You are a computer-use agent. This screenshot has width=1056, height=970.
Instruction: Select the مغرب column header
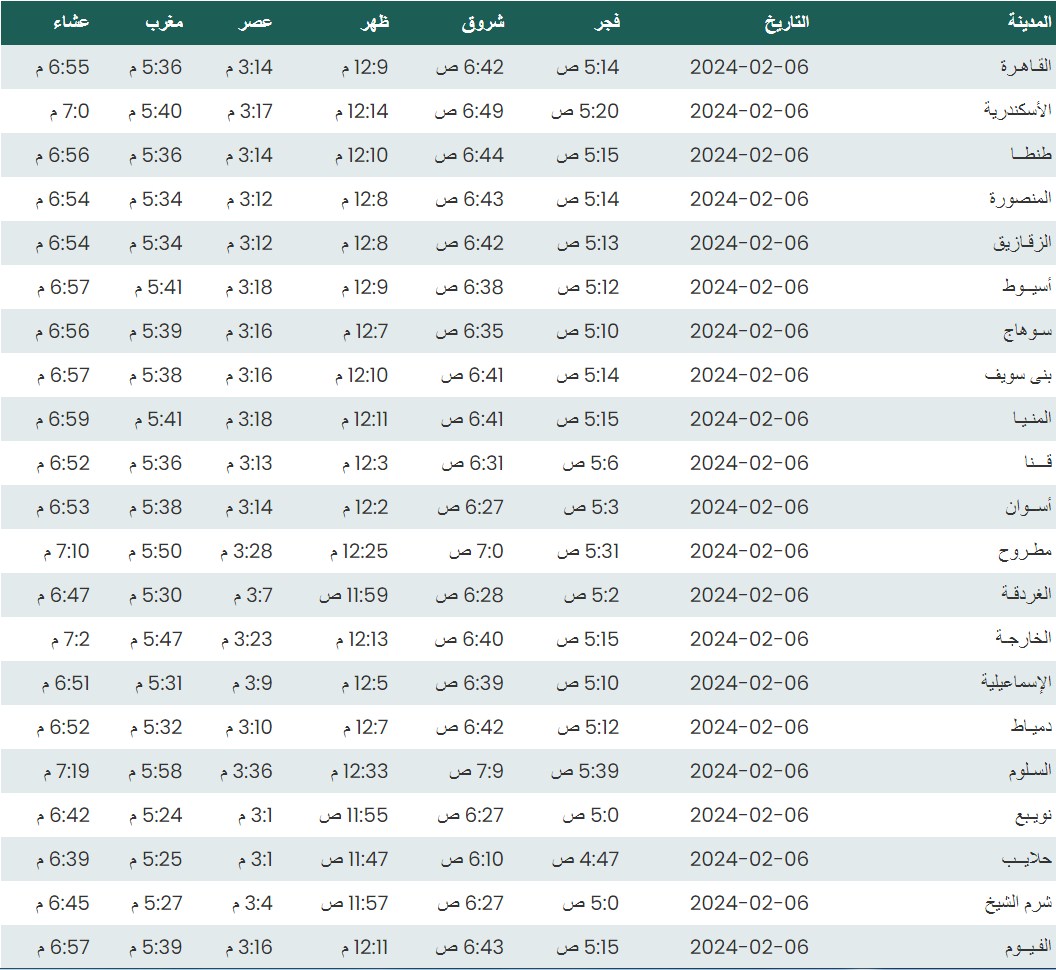click(x=160, y=22)
